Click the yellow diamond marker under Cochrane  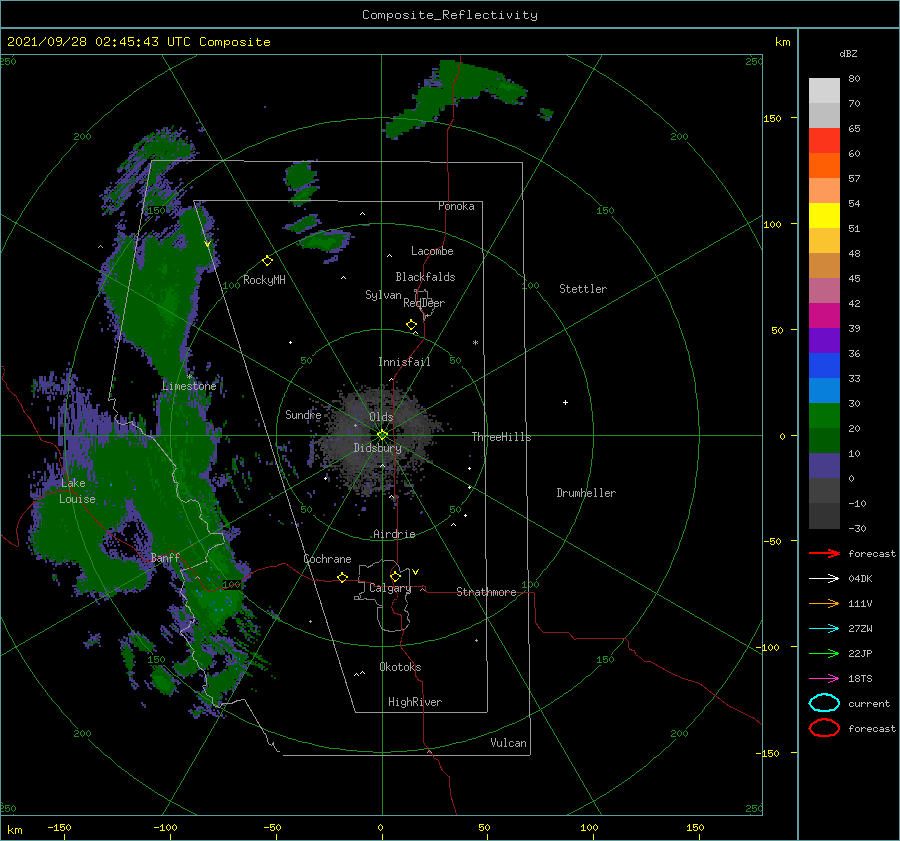coord(342,577)
